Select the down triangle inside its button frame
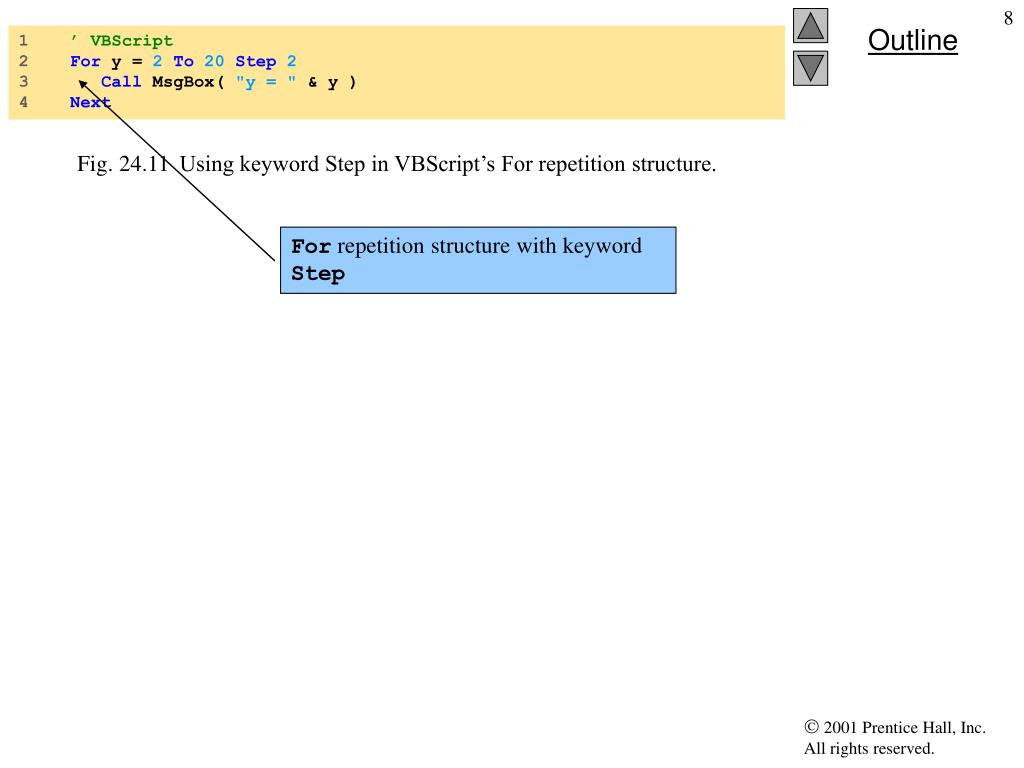This screenshot has width=1024, height=768. click(x=810, y=68)
